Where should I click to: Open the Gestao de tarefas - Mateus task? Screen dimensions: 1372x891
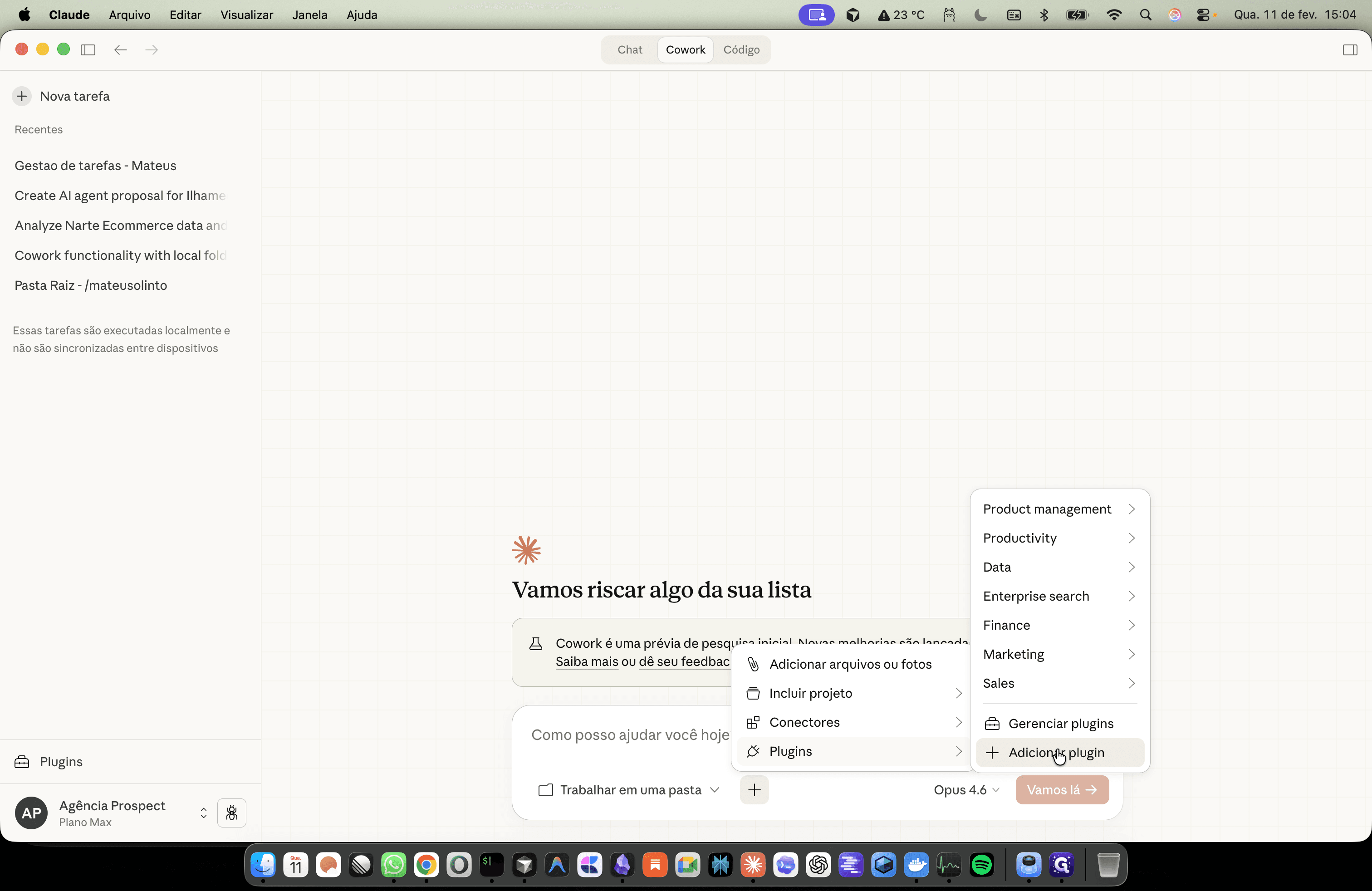pyautogui.click(x=96, y=166)
